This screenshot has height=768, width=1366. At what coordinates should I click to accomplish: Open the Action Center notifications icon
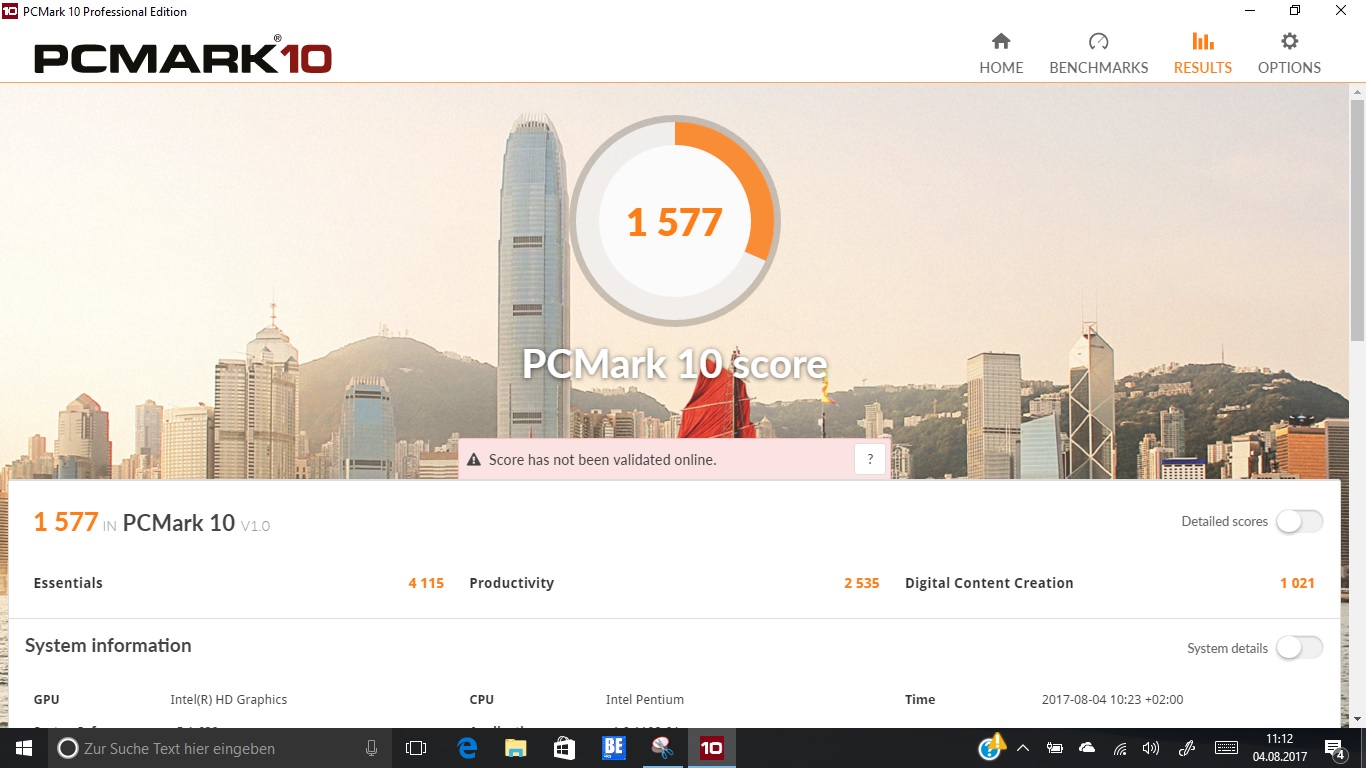[1335, 748]
